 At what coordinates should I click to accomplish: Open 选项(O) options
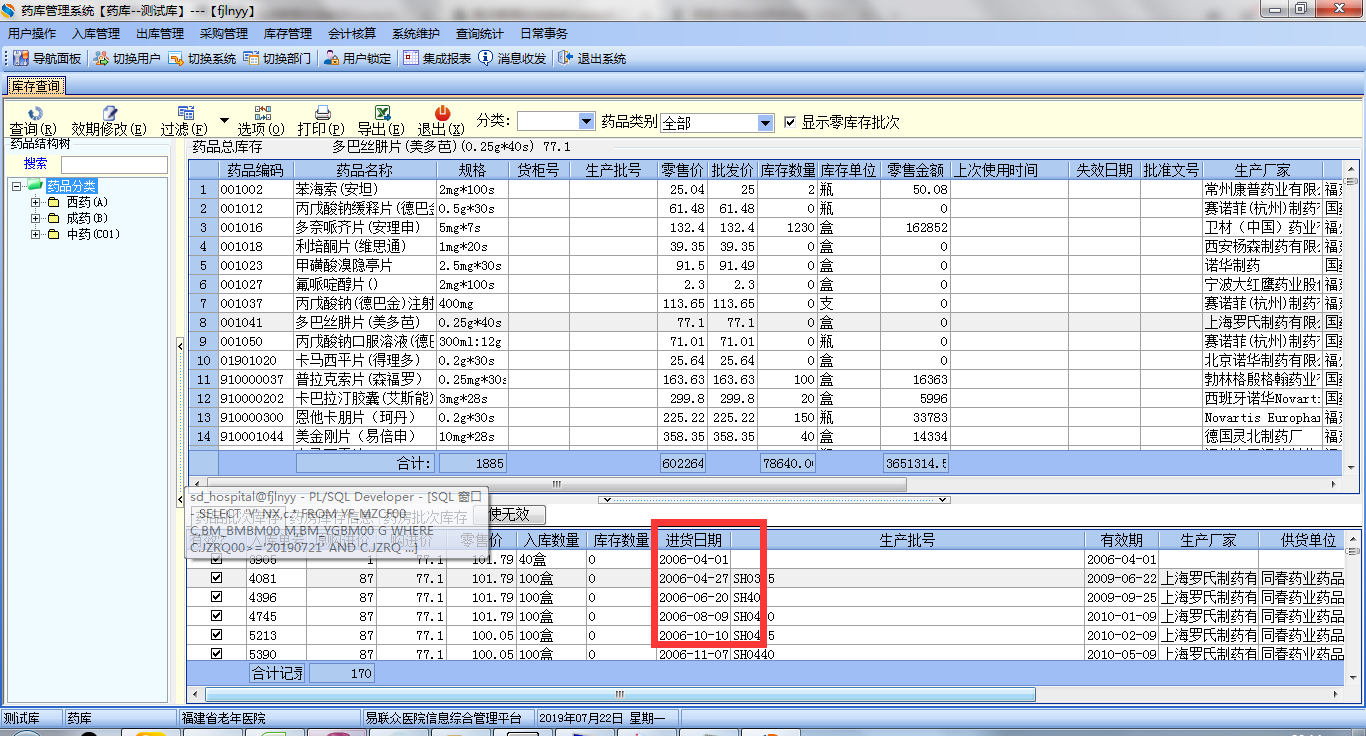point(261,121)
